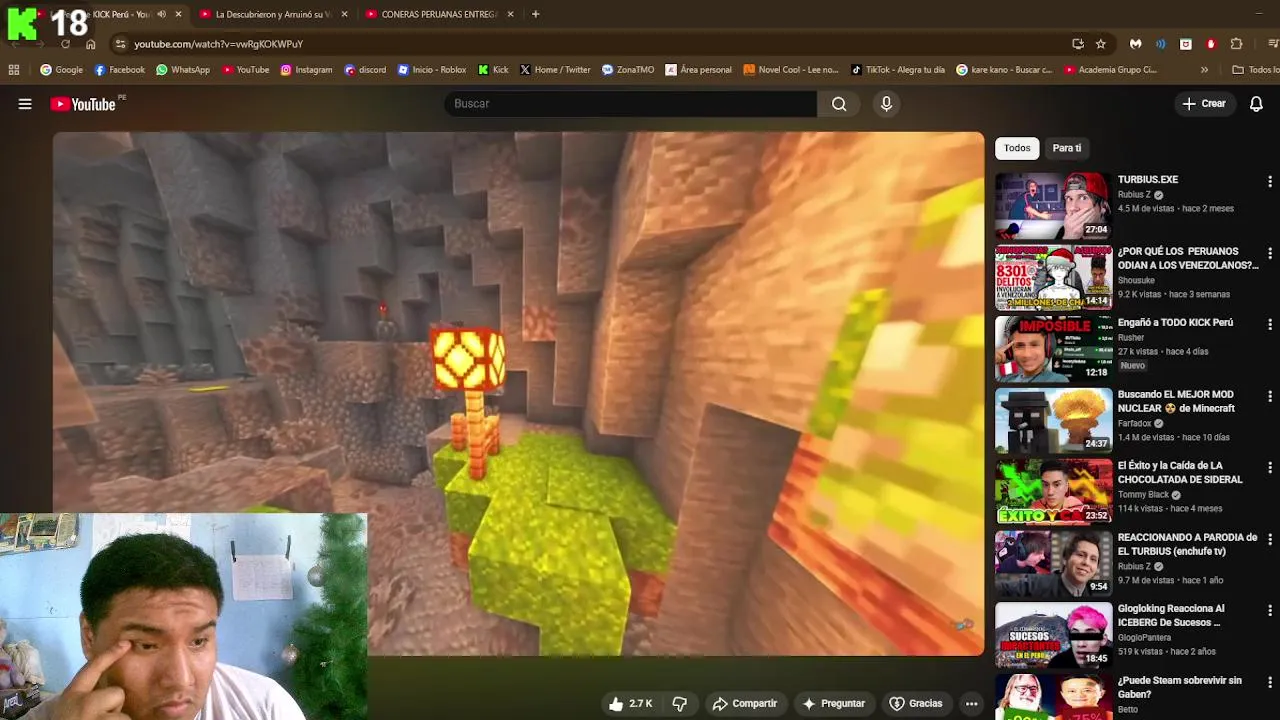The height and width of the screenshot is (720, 1280).
Task: Open options for TURBIUS.EXE video
Action: [1269, 182]
